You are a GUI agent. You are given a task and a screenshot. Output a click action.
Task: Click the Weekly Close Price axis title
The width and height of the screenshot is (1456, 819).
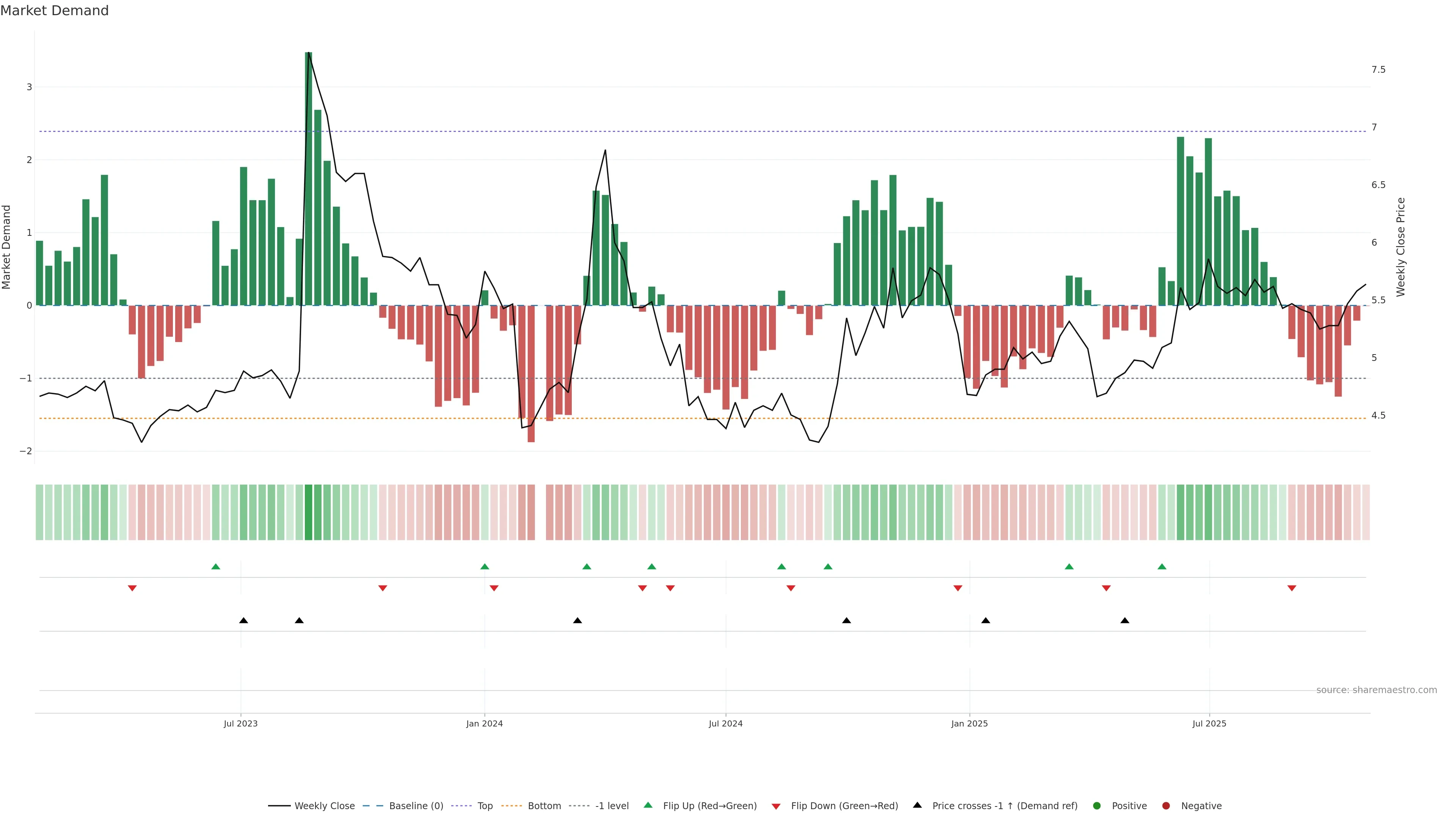[x=1400, y=247]
